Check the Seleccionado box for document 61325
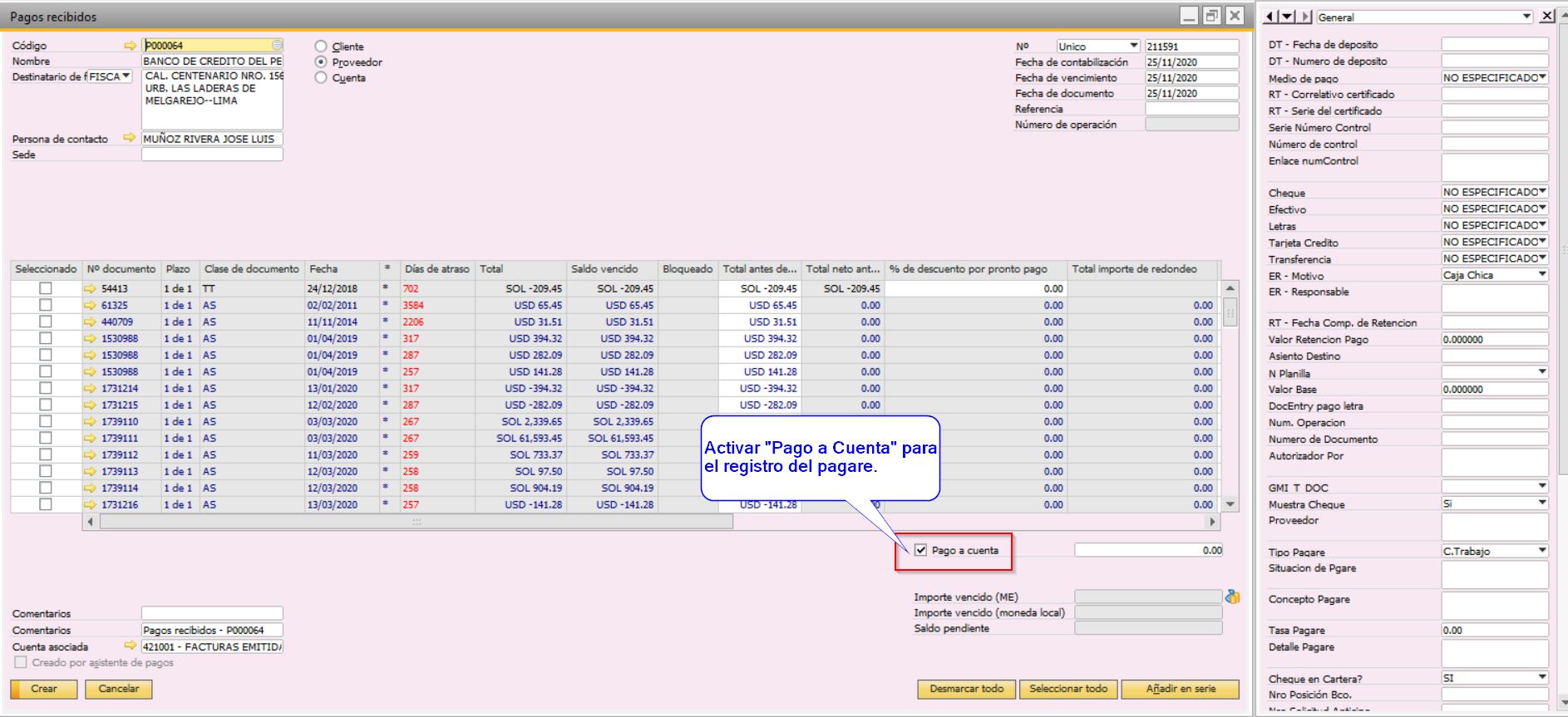This screenshot has height=717, width=1568. (x=46, y=305)
